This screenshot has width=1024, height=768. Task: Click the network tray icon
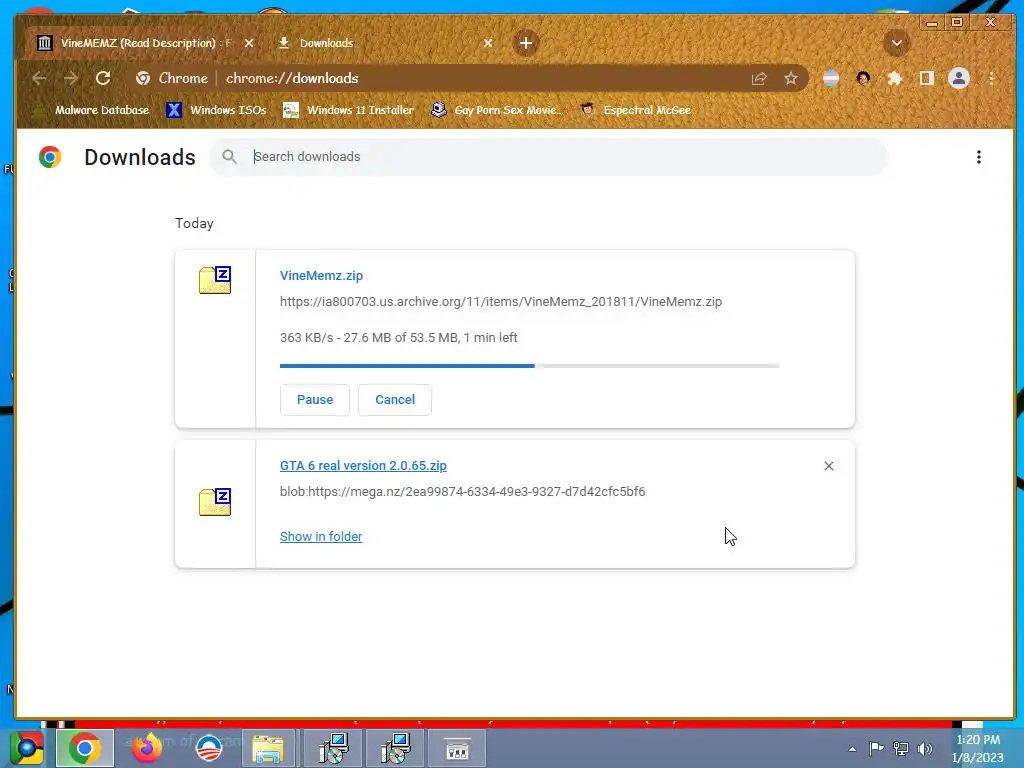901,748
